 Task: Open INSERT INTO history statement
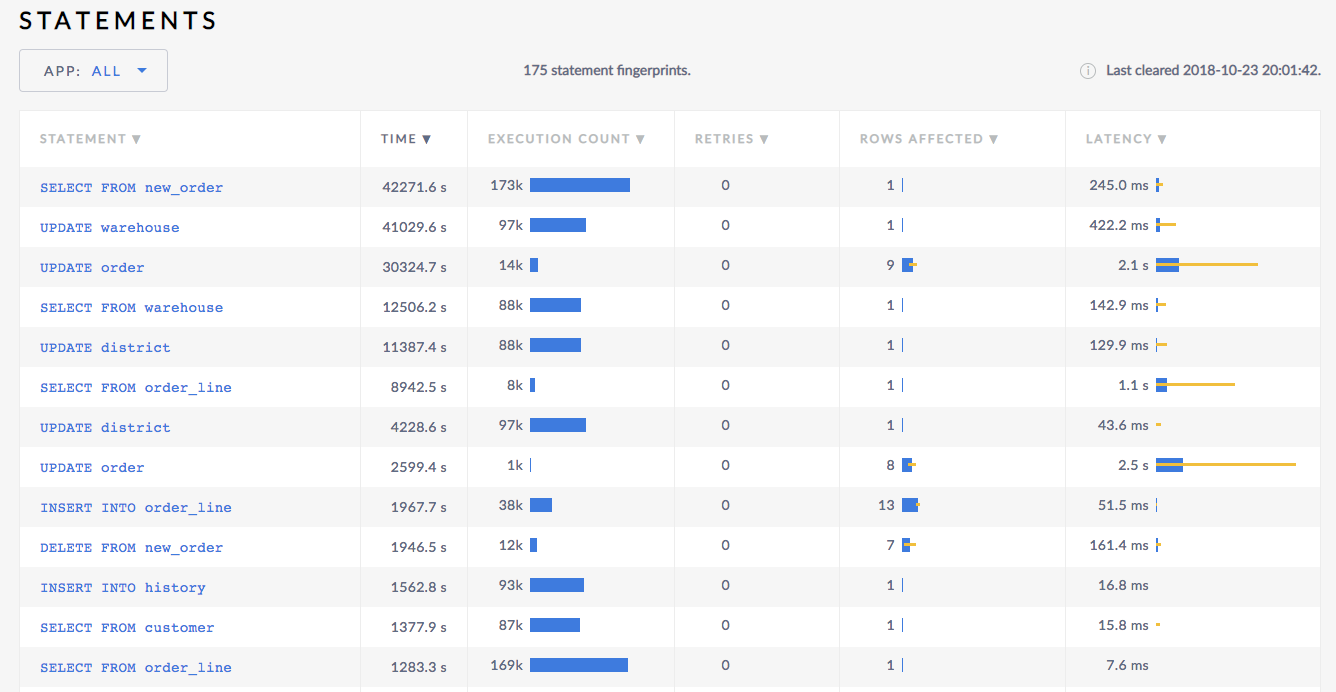point(122,588)
